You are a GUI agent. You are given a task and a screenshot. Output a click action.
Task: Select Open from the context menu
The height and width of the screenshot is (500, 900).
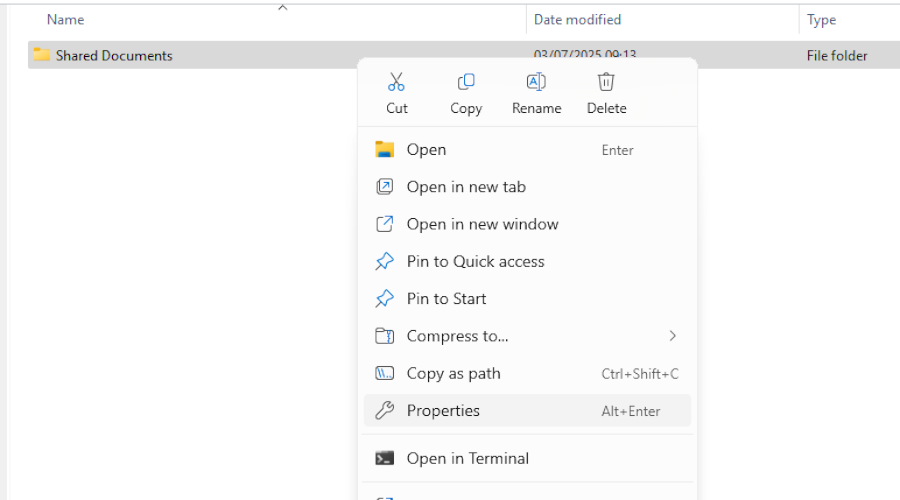(527, 150)
